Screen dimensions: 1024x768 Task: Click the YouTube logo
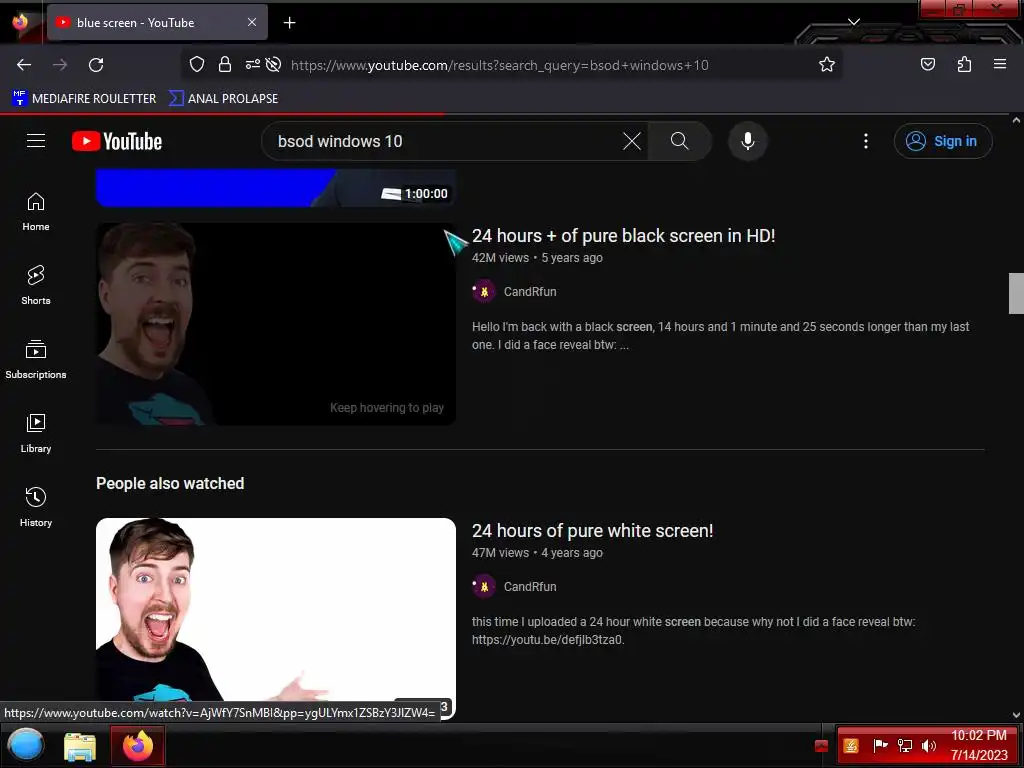pos(117,141)
